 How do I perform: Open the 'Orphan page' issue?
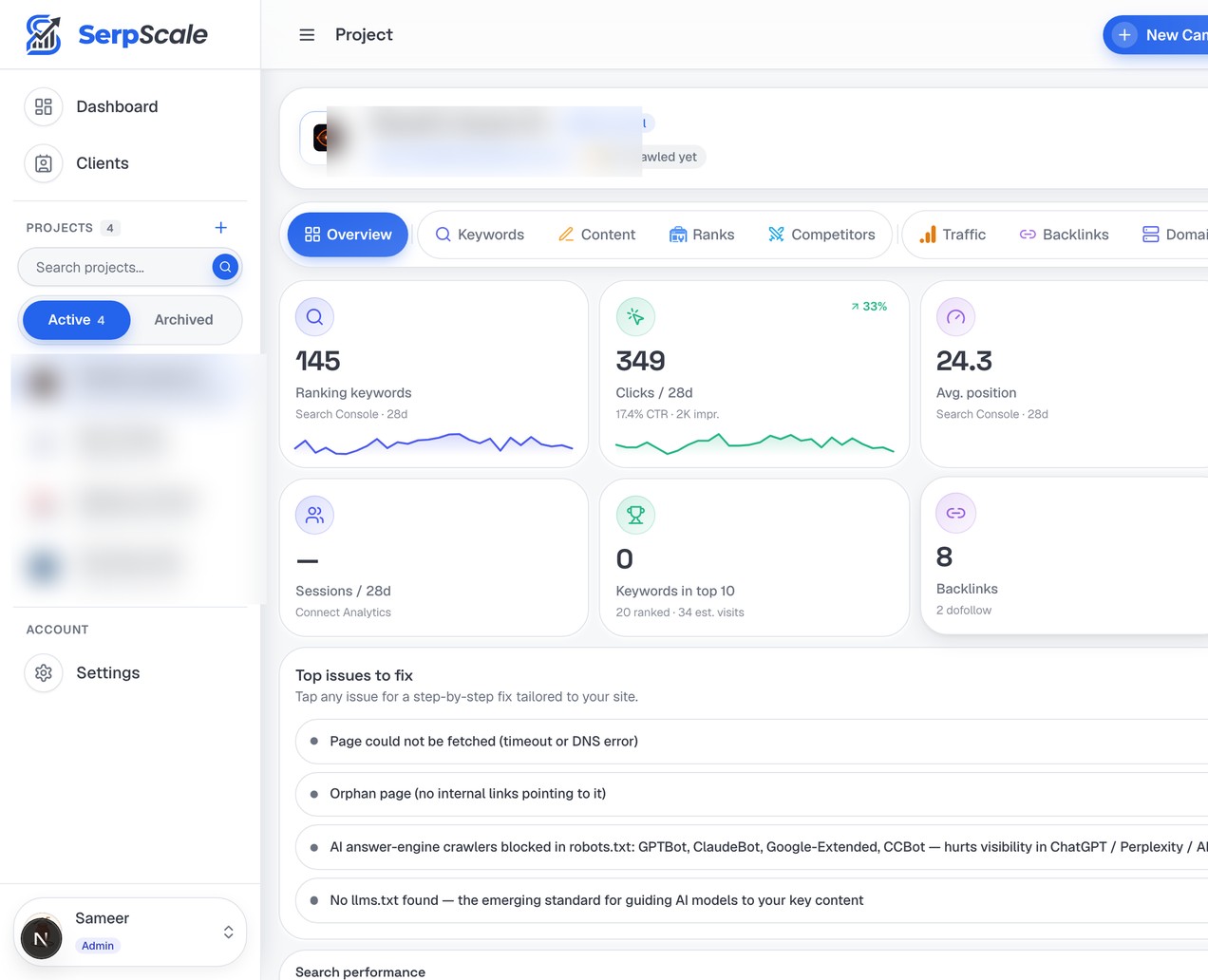click(751, 794)
